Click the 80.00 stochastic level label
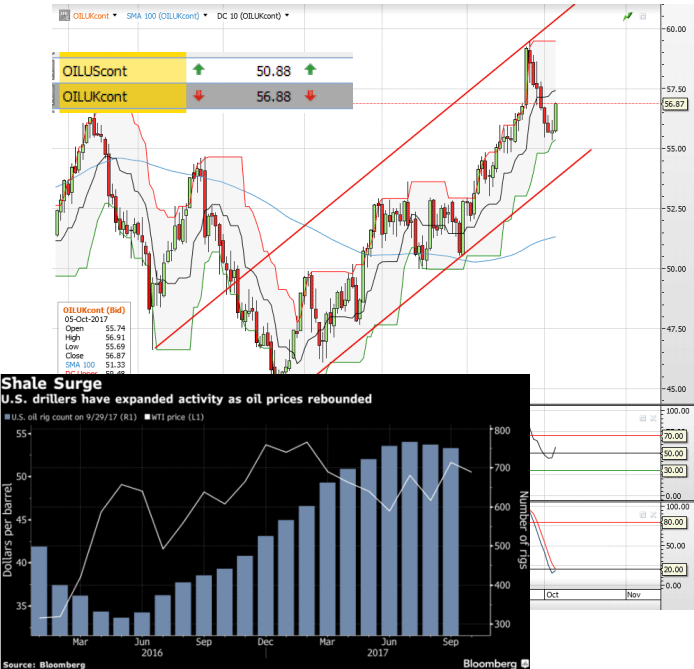This screenshot has height=669, width=694. [673, 522]
